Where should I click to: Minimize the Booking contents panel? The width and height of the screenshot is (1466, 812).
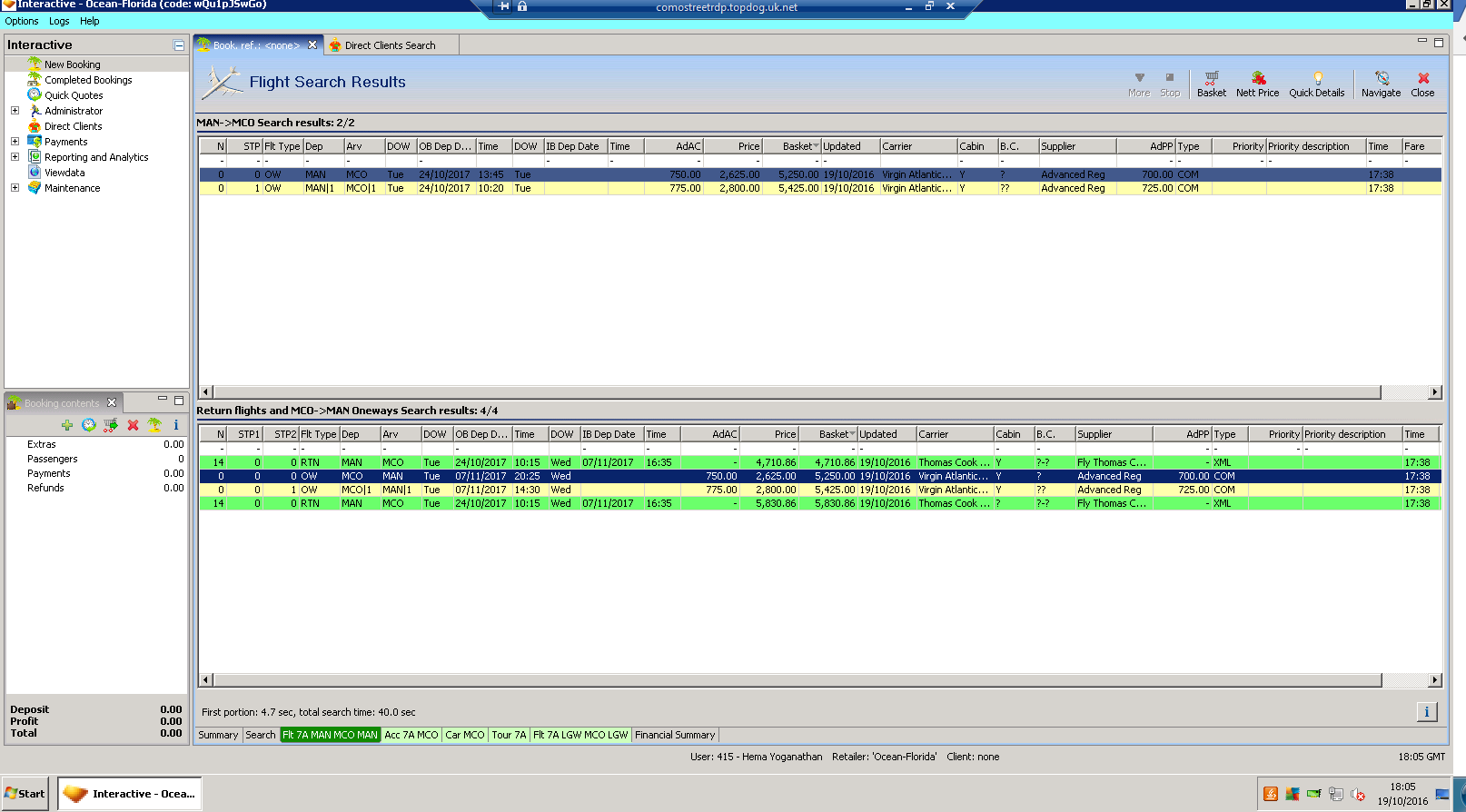[163, 399]
